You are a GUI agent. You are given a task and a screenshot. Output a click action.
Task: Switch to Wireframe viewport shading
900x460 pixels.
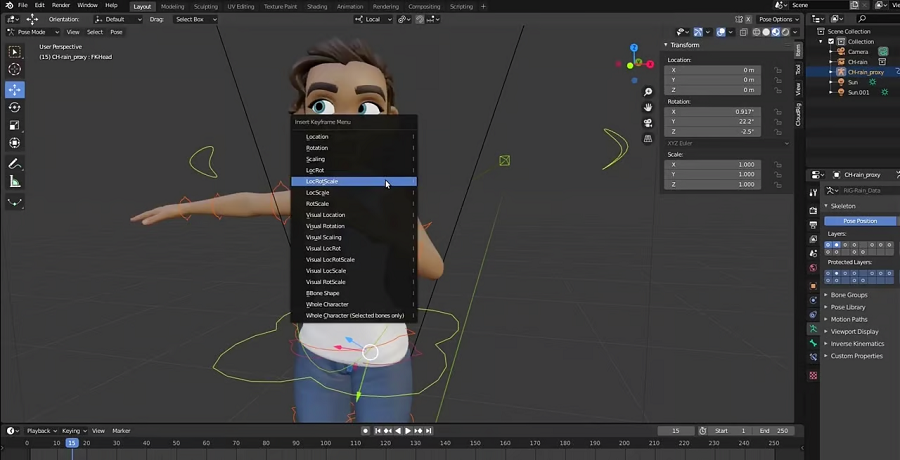757,32
